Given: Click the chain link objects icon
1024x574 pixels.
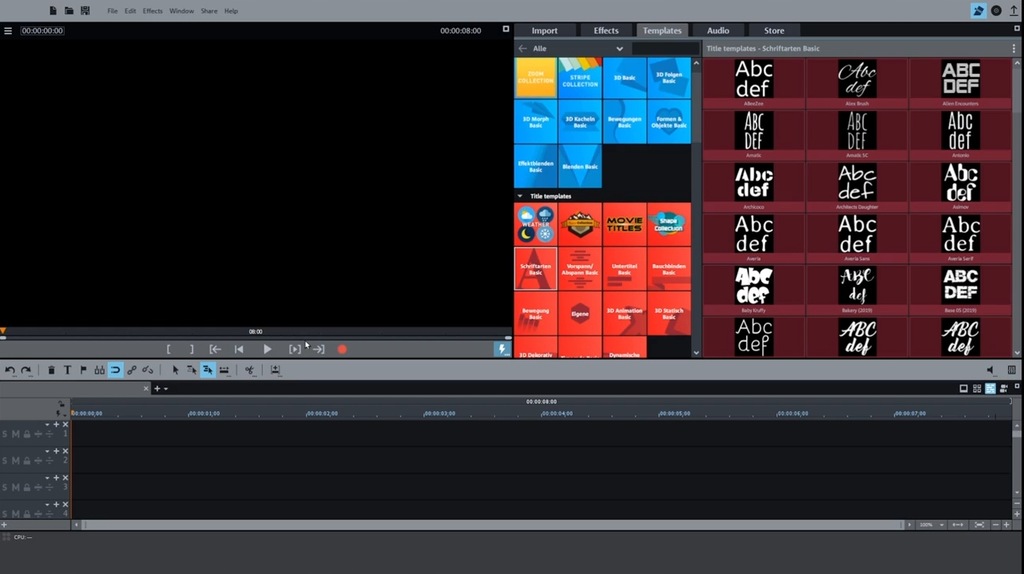Looking at the screenshot, I should [131, 370].
